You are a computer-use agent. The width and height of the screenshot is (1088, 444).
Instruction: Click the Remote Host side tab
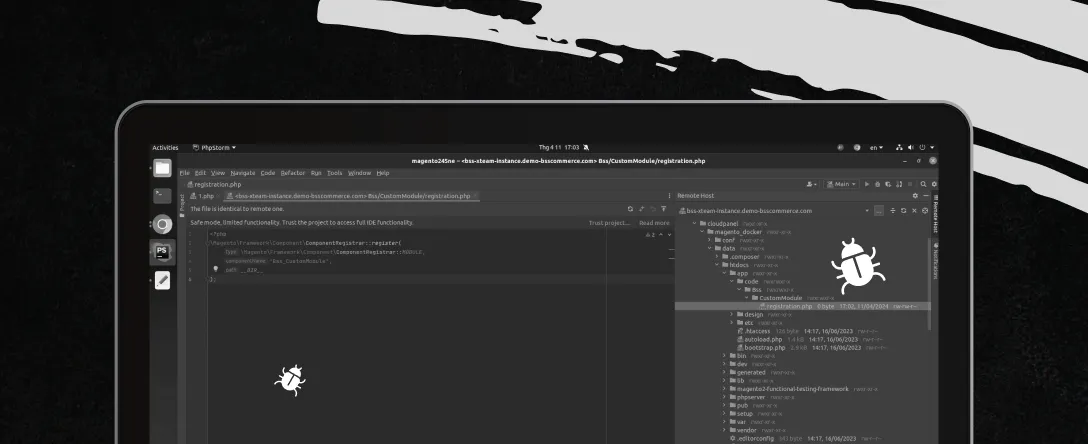(935, 216)
